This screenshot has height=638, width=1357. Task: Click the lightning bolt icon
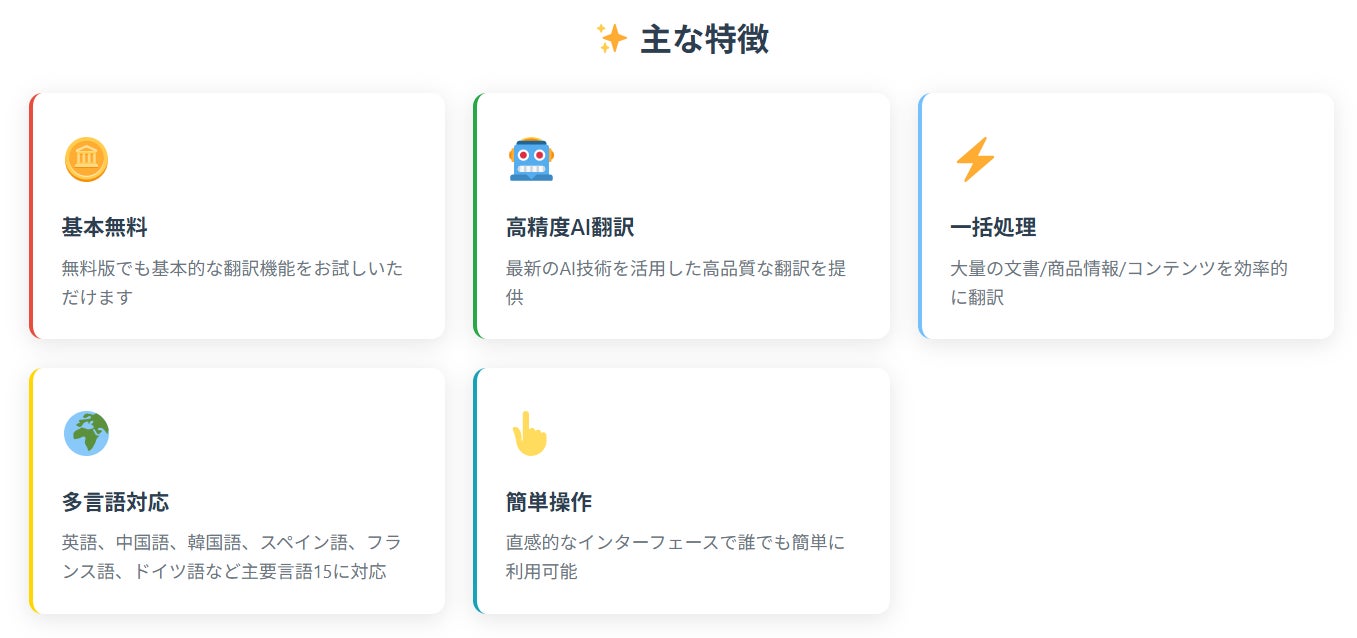[975, 160]
